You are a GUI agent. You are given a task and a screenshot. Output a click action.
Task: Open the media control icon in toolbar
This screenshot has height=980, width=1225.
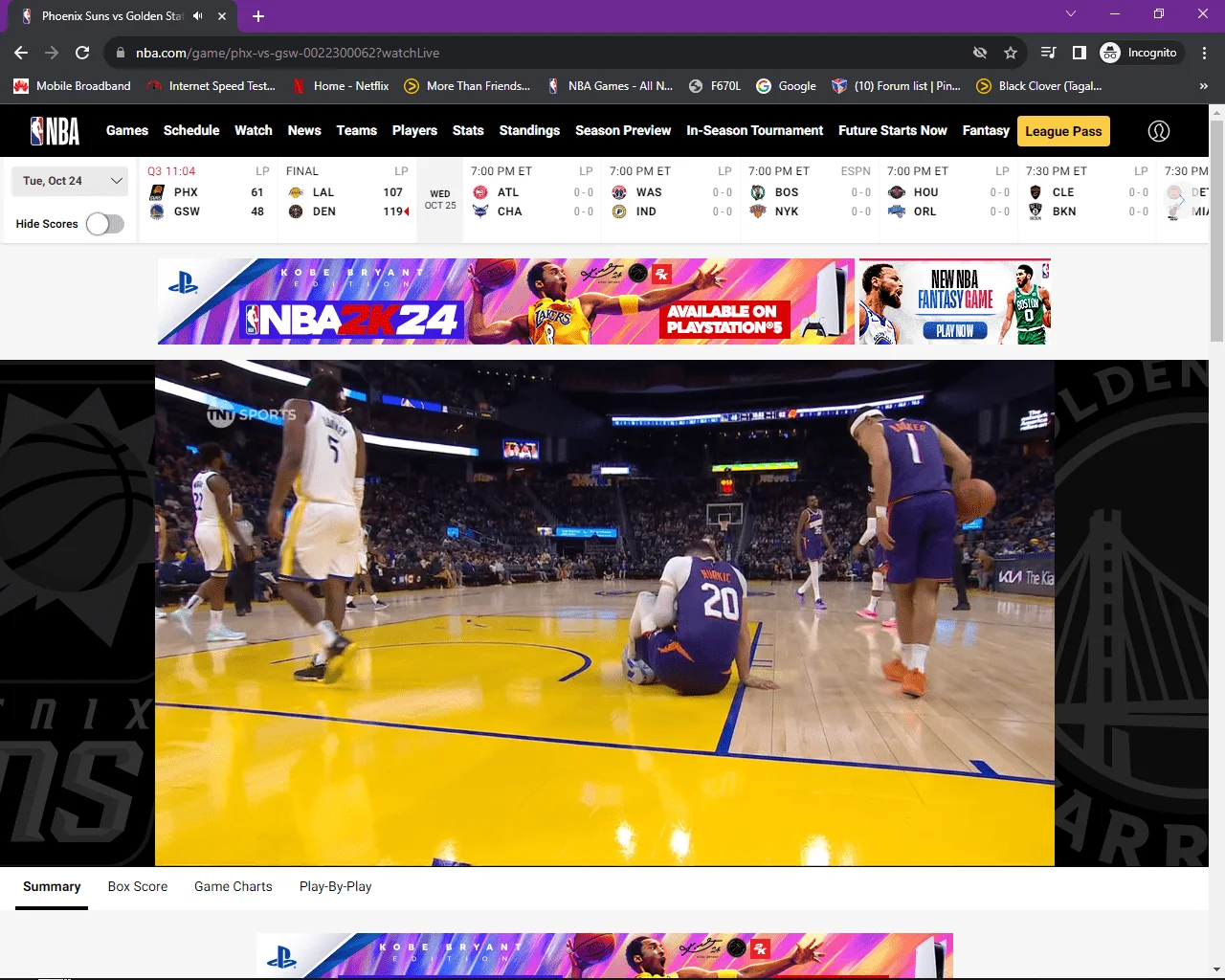pos(1048,53)
